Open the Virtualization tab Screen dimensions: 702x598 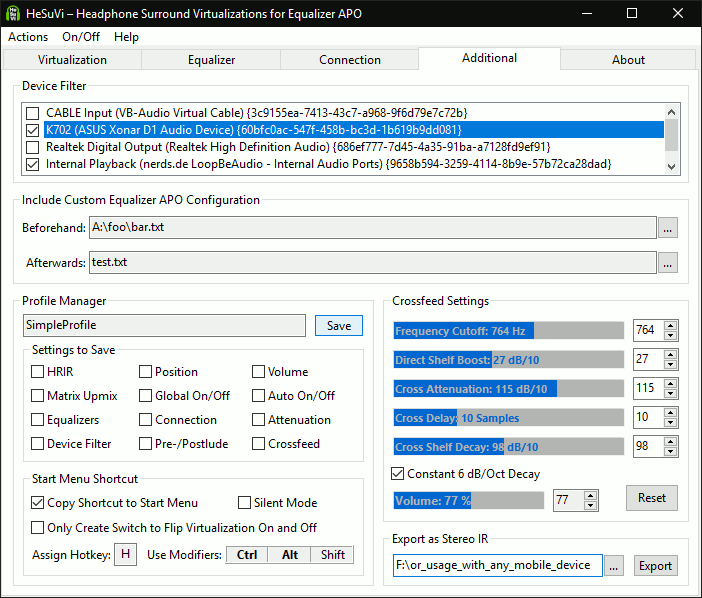click(72, 60)
